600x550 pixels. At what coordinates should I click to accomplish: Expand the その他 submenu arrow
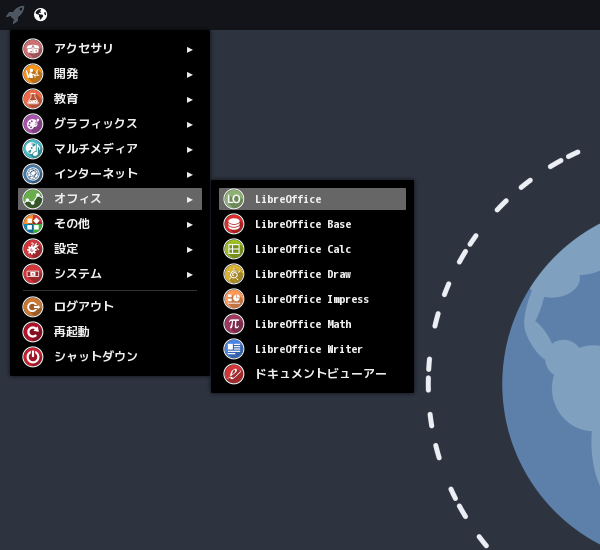pos(189,225)
